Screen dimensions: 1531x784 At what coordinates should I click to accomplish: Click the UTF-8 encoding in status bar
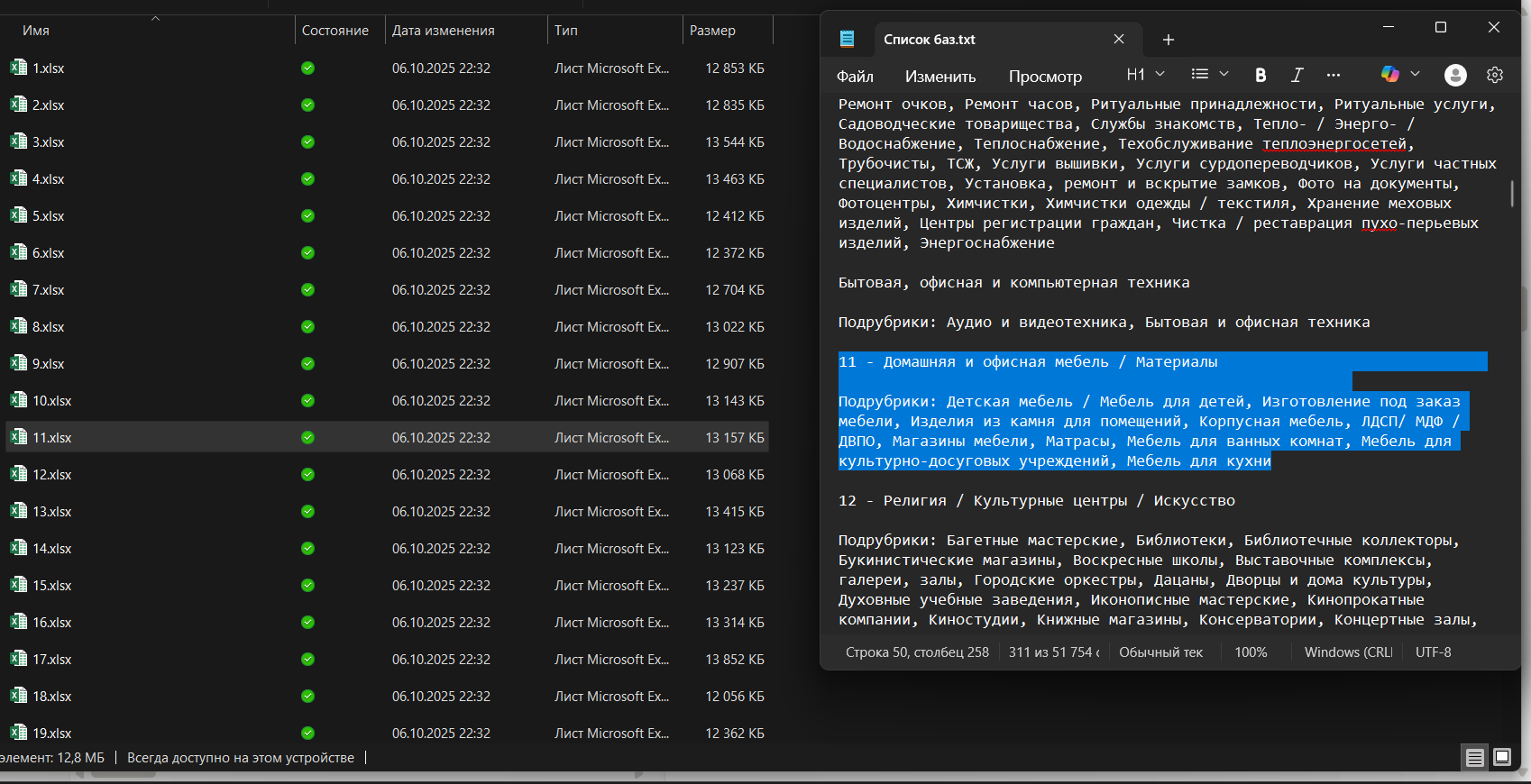[x=1433, y=652]
